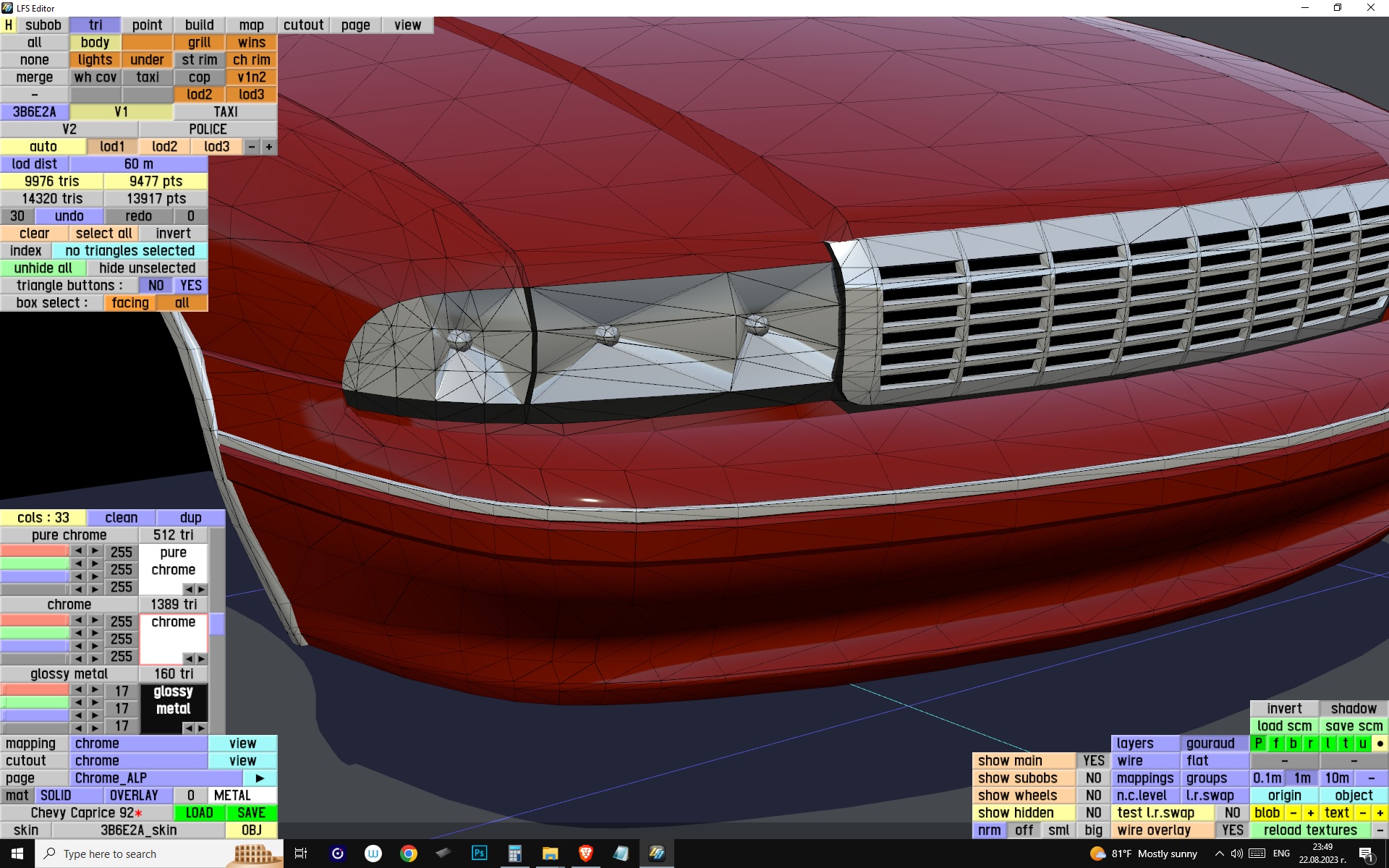Click the H button at top left
The width and height of the screenshot is (1389, 868).
click(x=9, y=25)
